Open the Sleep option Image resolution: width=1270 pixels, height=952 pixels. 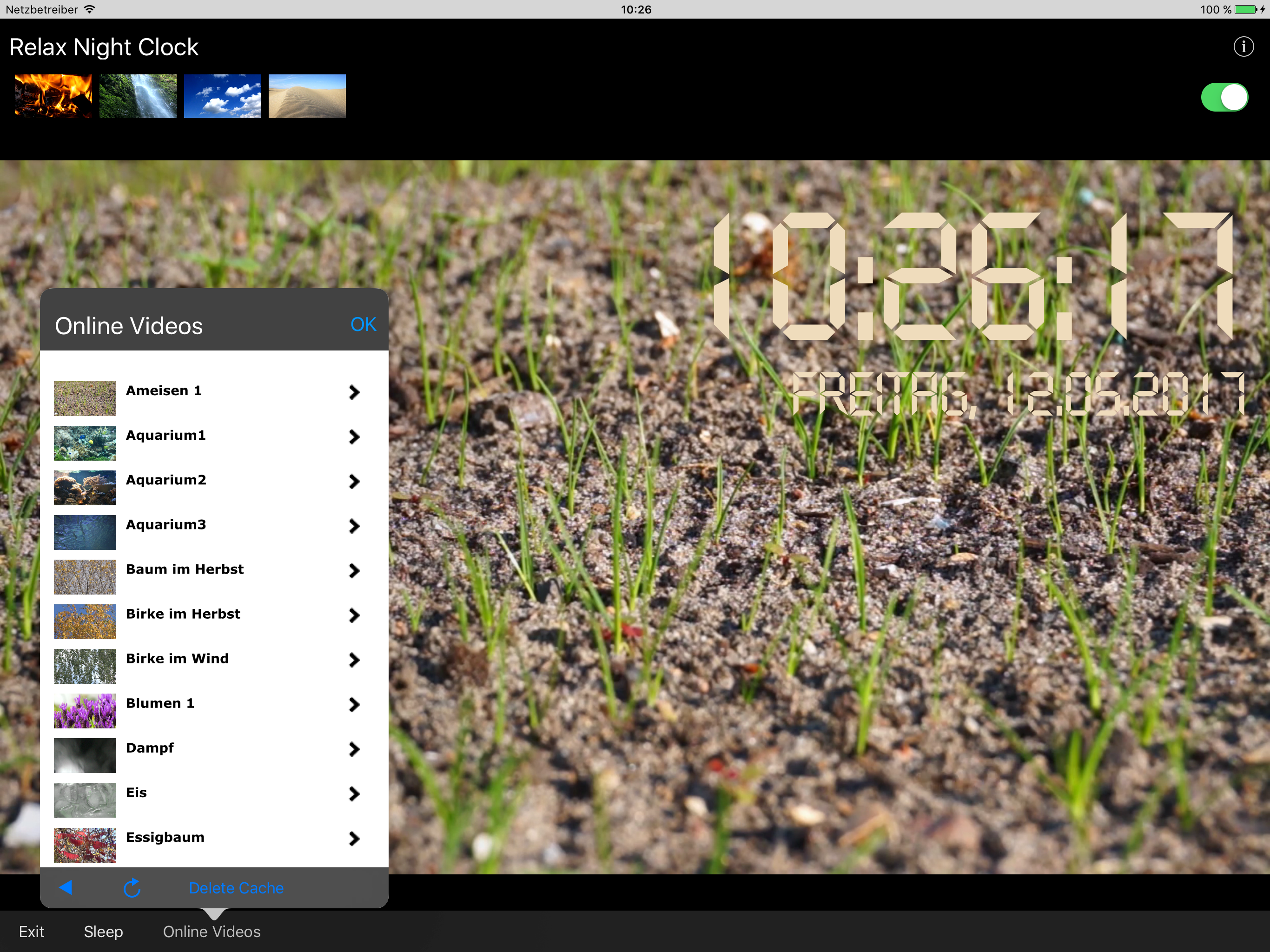[x=103, y=932]
